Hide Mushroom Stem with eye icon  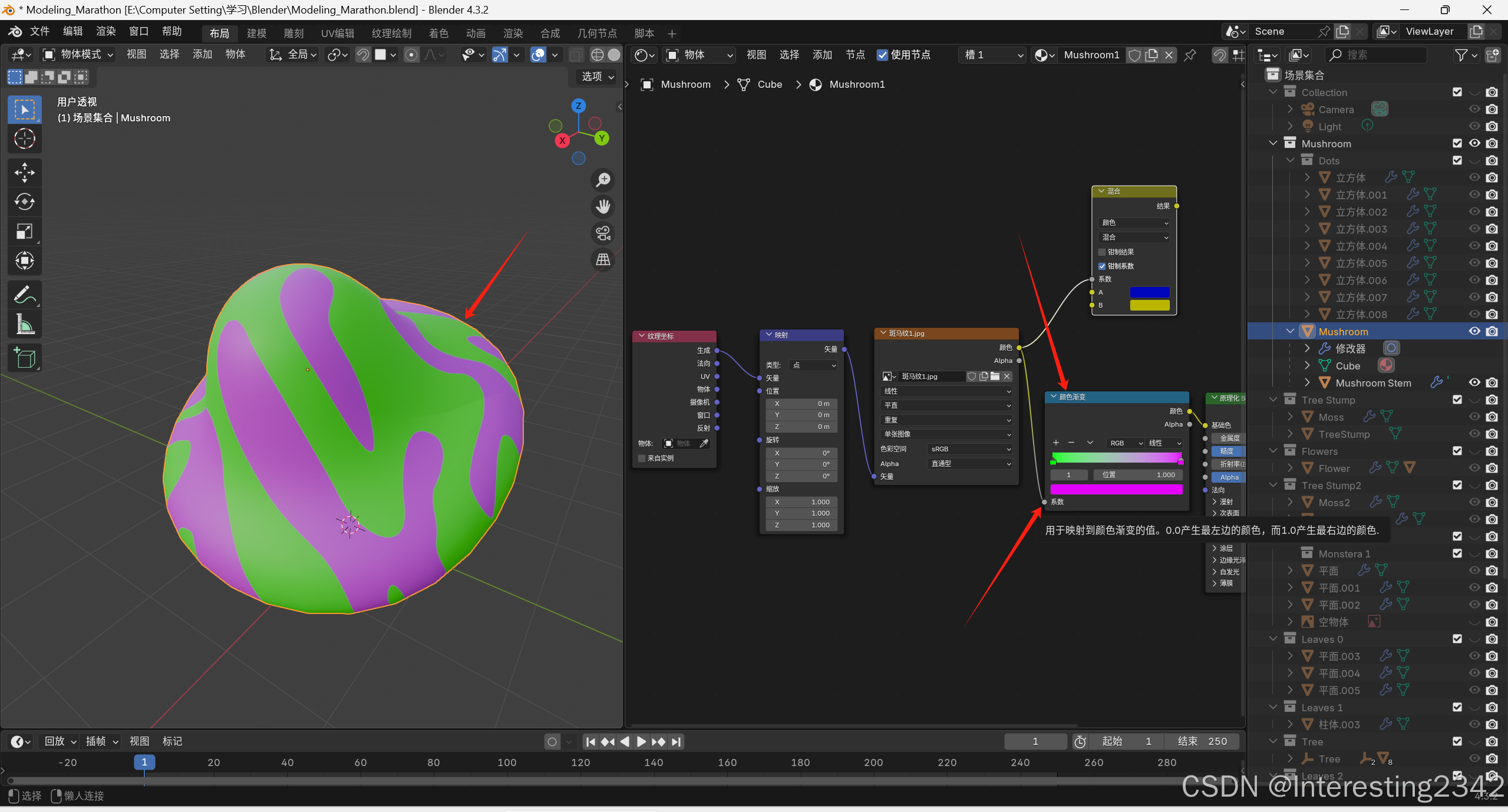click(1474, 382)
